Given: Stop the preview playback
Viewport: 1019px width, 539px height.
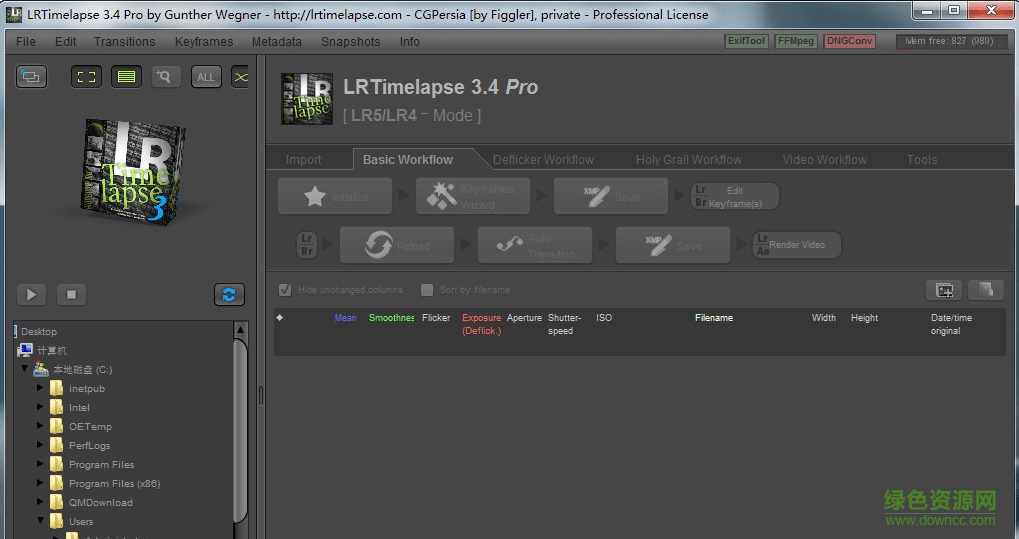Looking at the screenshot, I should pyautogui.click(x=71, y=295).
